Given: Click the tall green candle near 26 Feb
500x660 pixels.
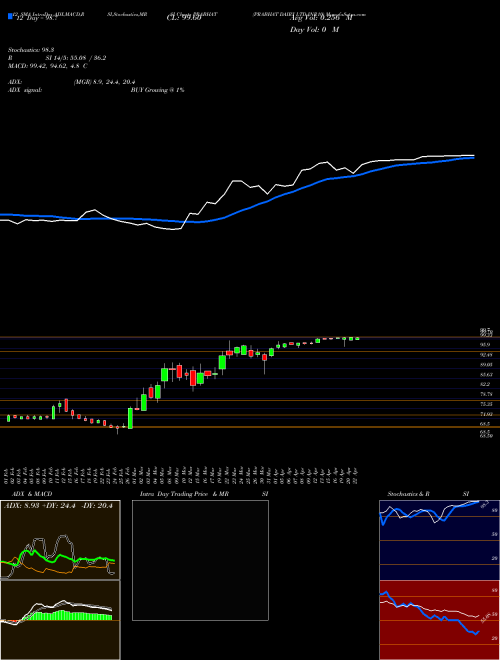Looking at the screenshot, I should click(x=130, y=418).
